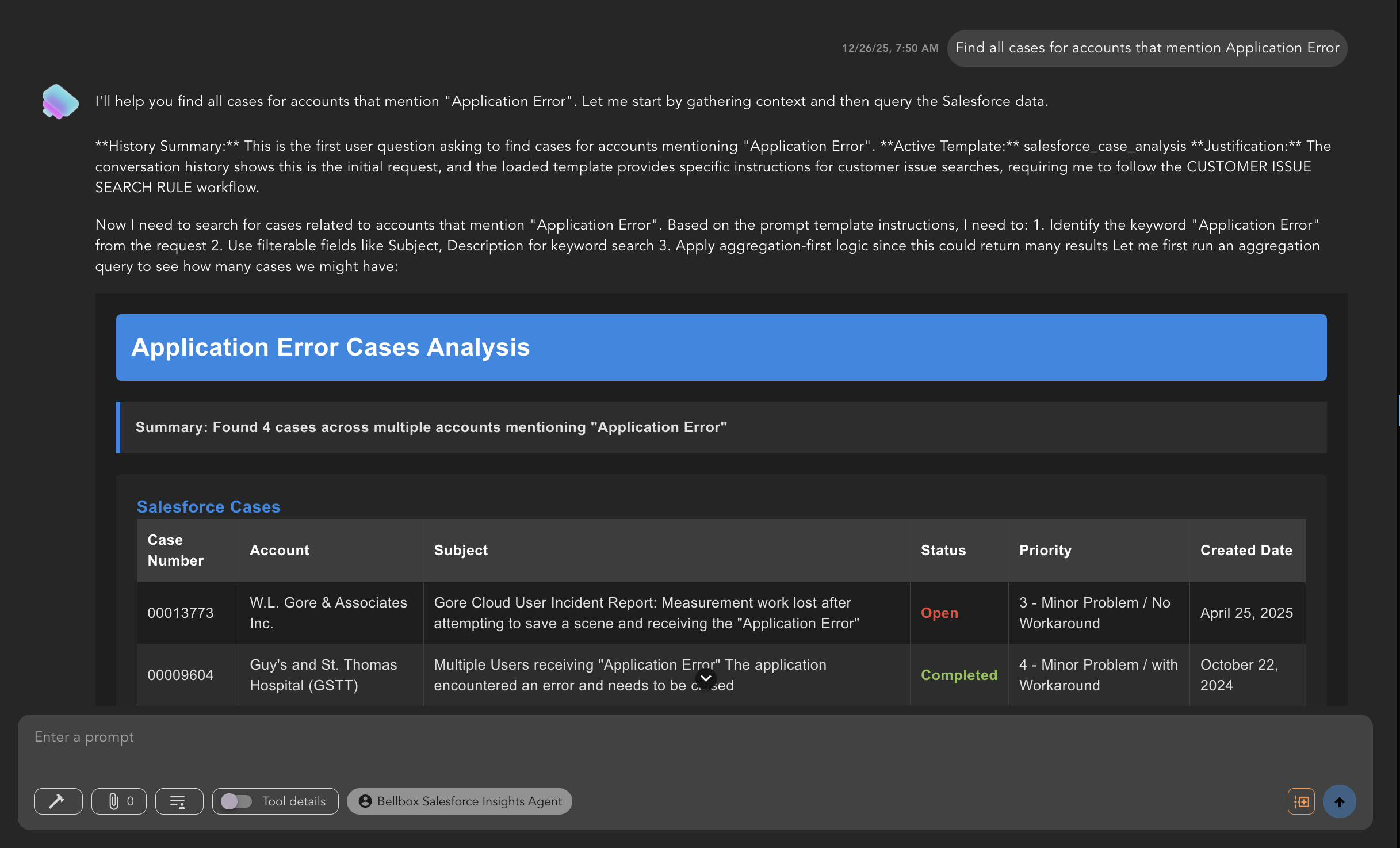Click the Application Error Cases Analysis banner
The width and height of the screenshot is (1400, 848).
(x=721, y=347)
